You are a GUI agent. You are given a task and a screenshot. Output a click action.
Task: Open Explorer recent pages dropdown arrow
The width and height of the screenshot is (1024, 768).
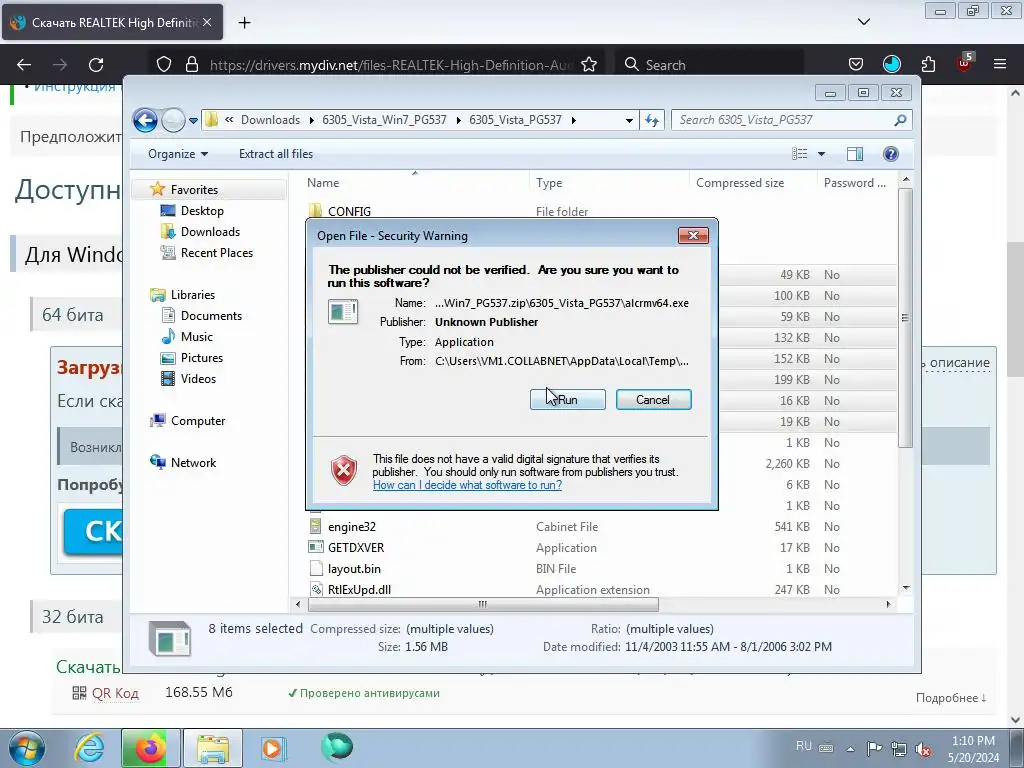point(193,120)
